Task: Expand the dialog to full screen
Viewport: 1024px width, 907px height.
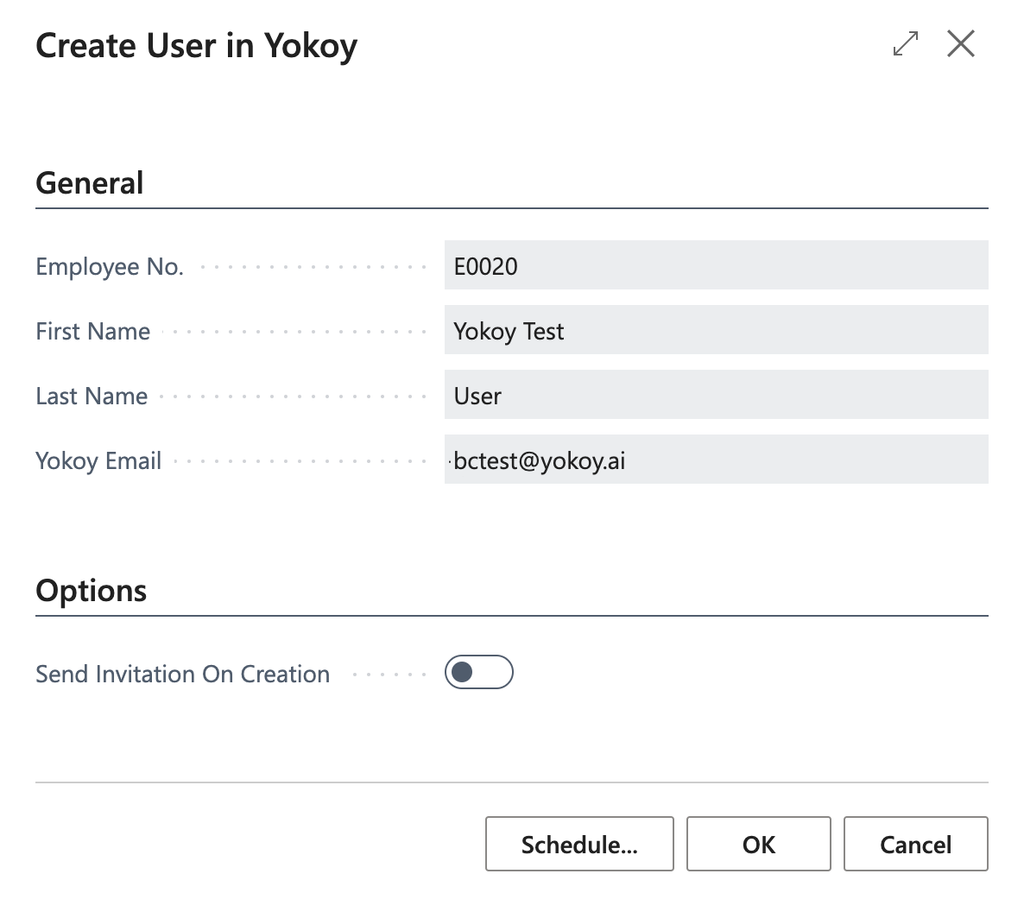Action: pyautogui.click(x=905, y=44)
